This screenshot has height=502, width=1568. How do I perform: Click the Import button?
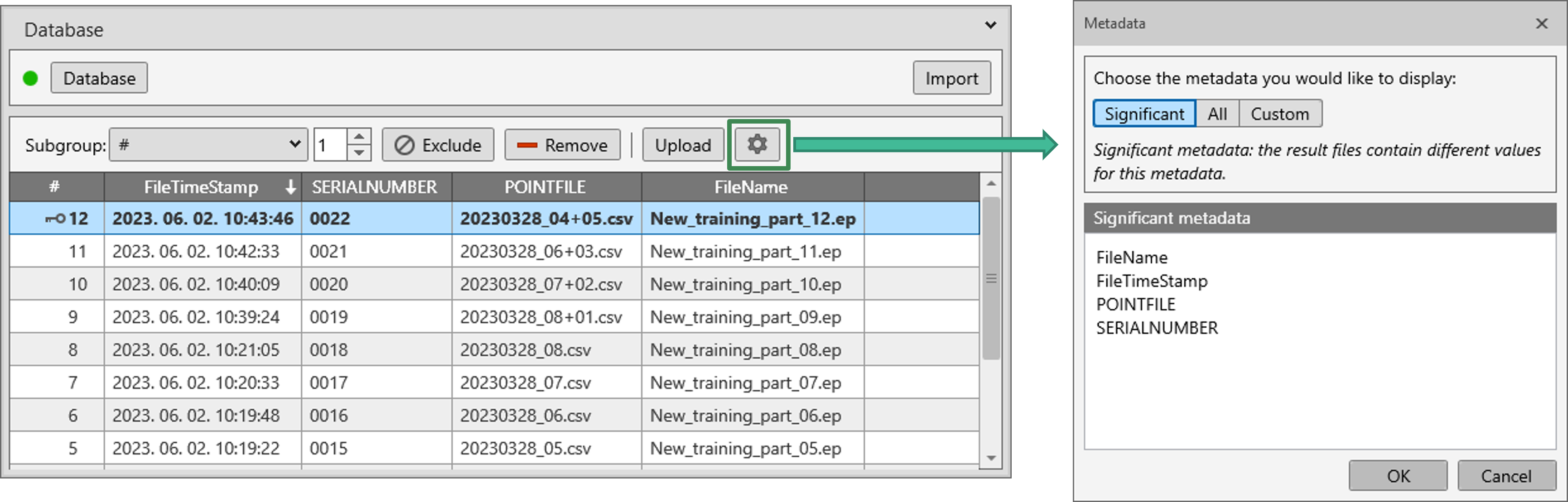pos(951,78)
